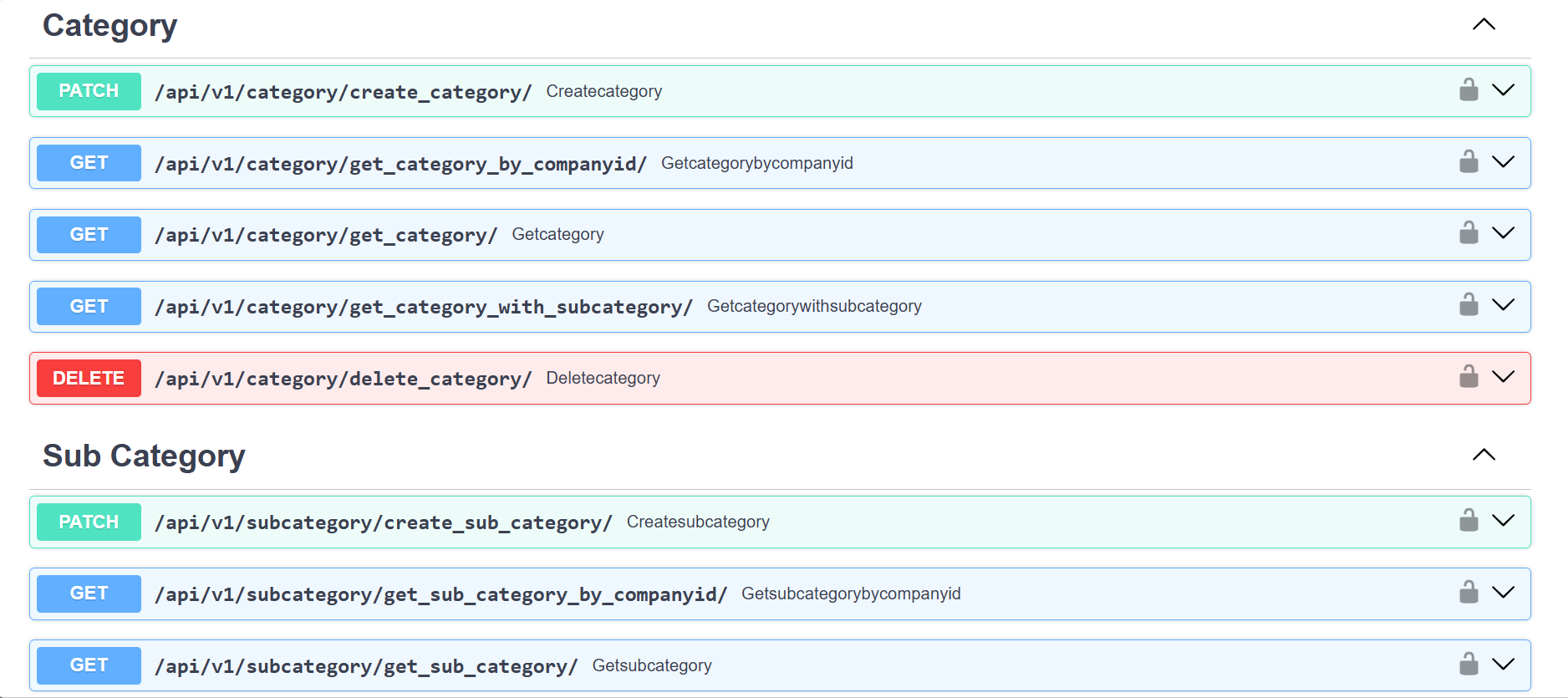This screenshot has height=698, width=1568.
Task: Click lock icon on create_sub_category row
Action: [1469, 521]
